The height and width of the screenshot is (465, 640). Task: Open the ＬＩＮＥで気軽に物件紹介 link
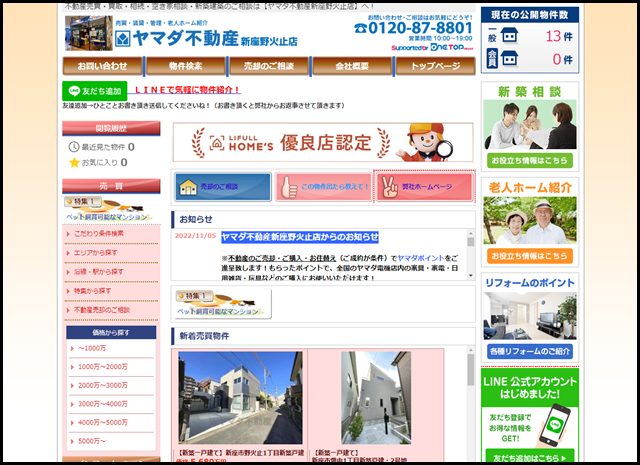tap(187, 90)
